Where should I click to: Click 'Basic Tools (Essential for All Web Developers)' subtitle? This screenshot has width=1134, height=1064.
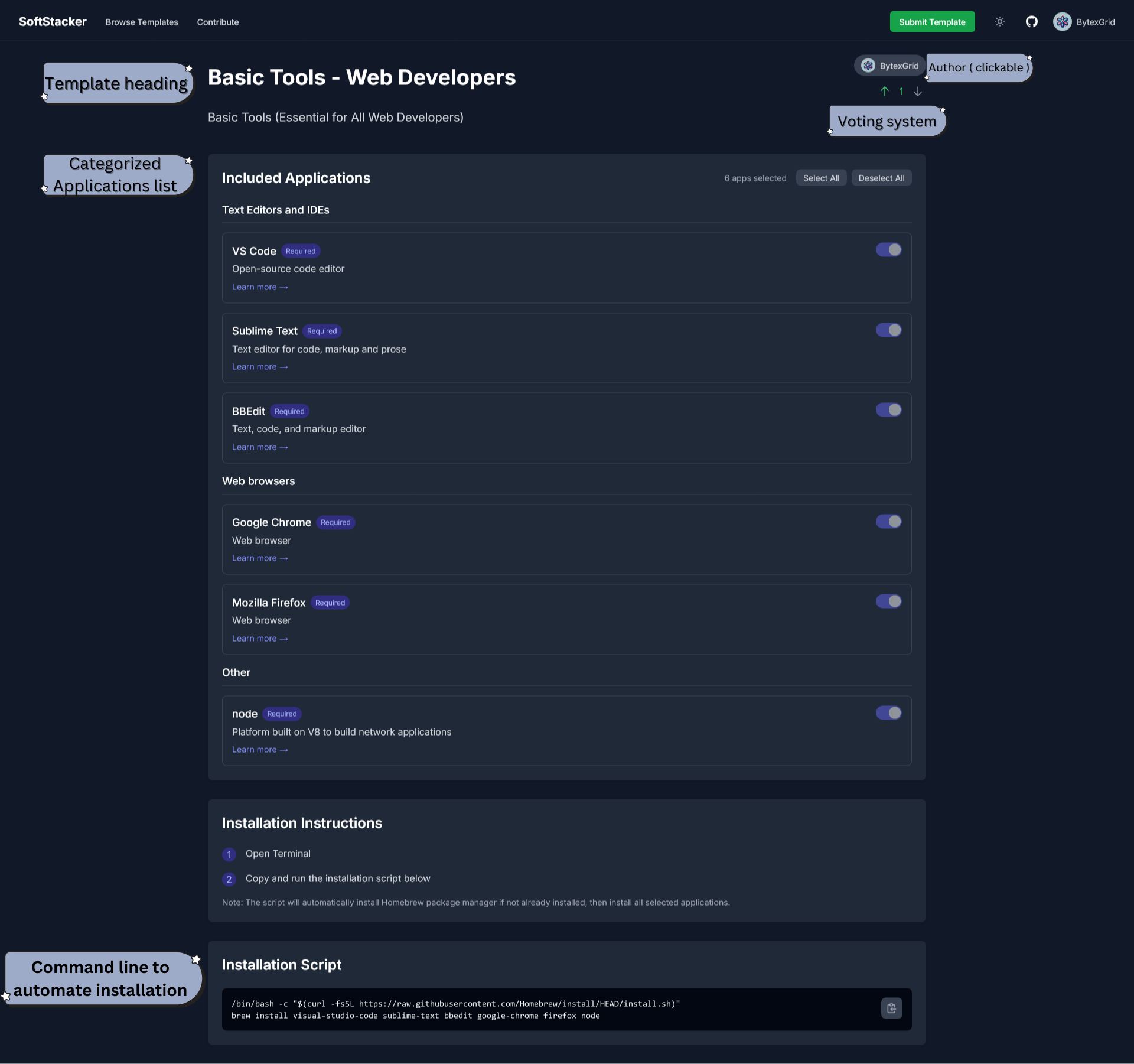[x=335, y=117]
